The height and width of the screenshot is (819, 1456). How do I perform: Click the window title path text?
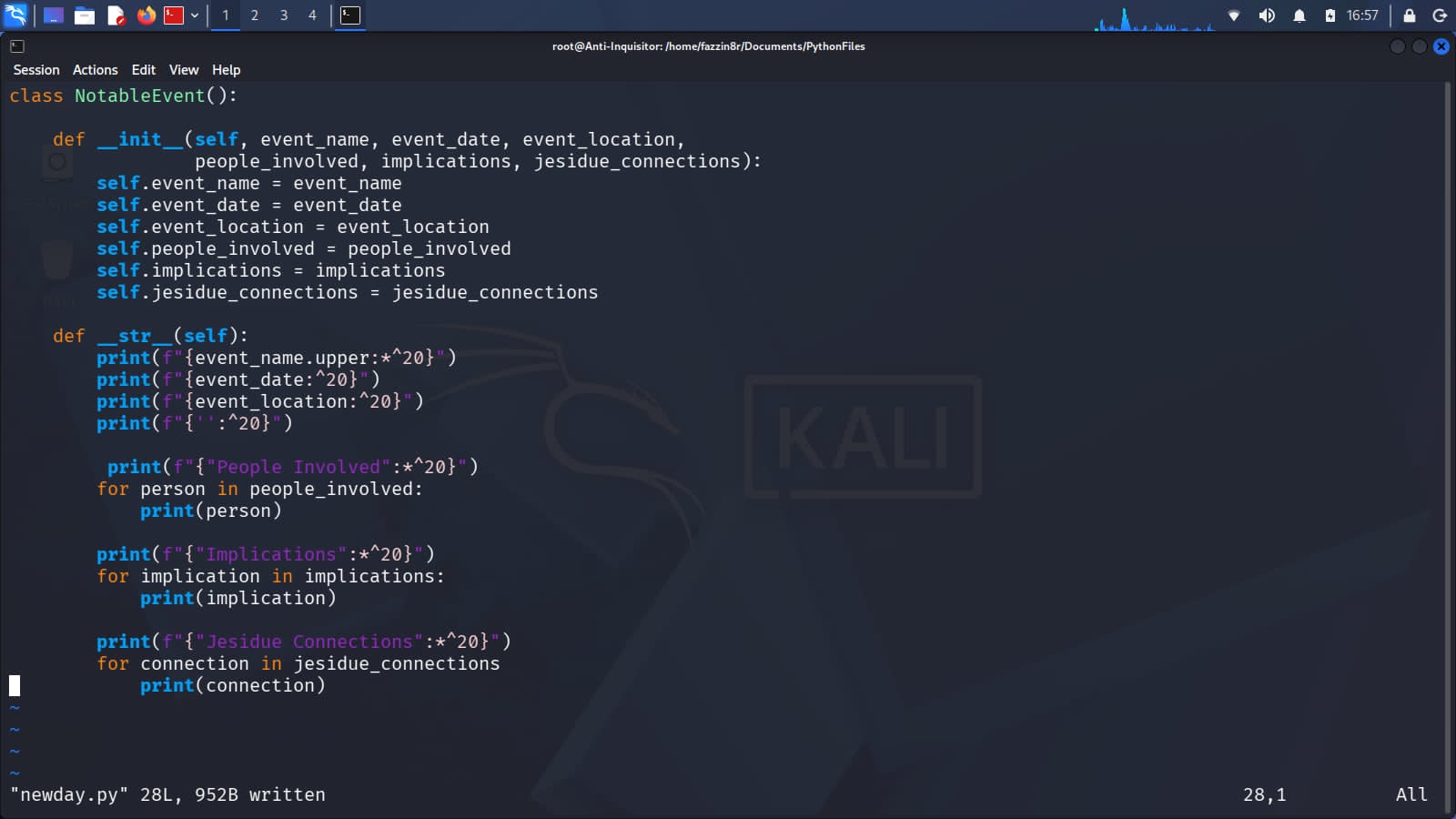click(709, 46)
